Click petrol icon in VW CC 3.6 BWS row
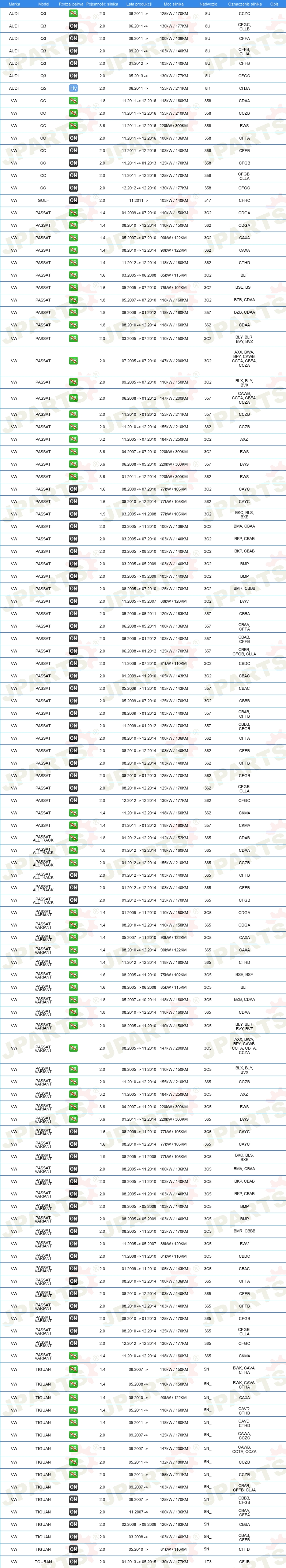Image resolution: width=286 pixels, height=1568 pixels. tap(74, 126)
